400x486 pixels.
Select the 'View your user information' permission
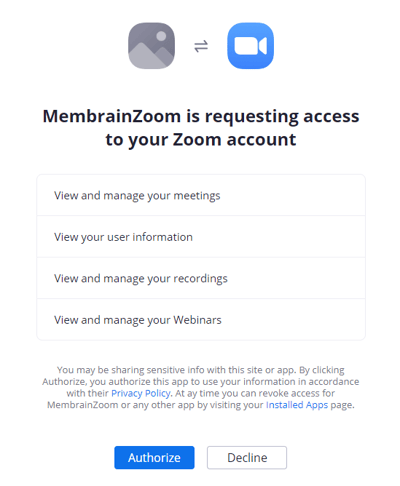(x=201, y=237)
